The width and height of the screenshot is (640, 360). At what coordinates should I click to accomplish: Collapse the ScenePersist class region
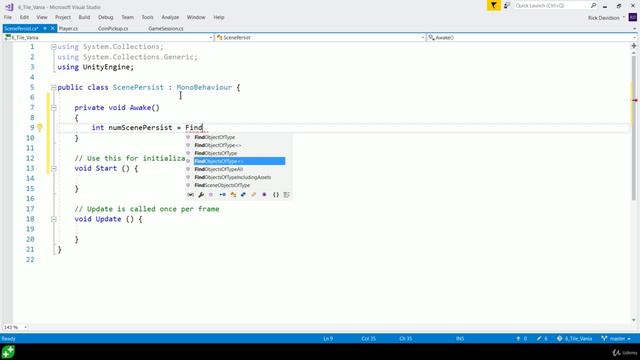point(53,87)
